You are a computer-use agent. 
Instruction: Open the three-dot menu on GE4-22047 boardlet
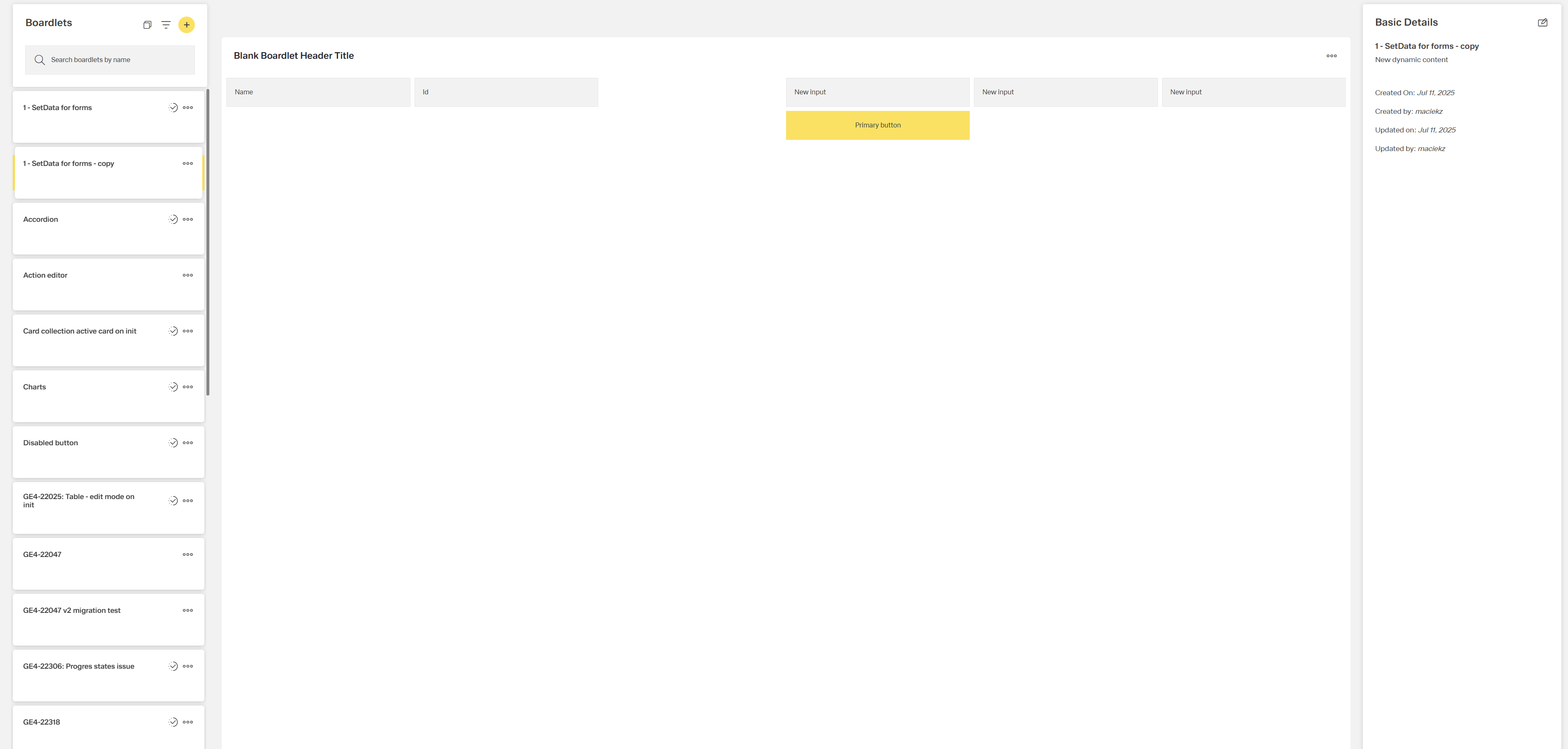click(x=187, y=554)
